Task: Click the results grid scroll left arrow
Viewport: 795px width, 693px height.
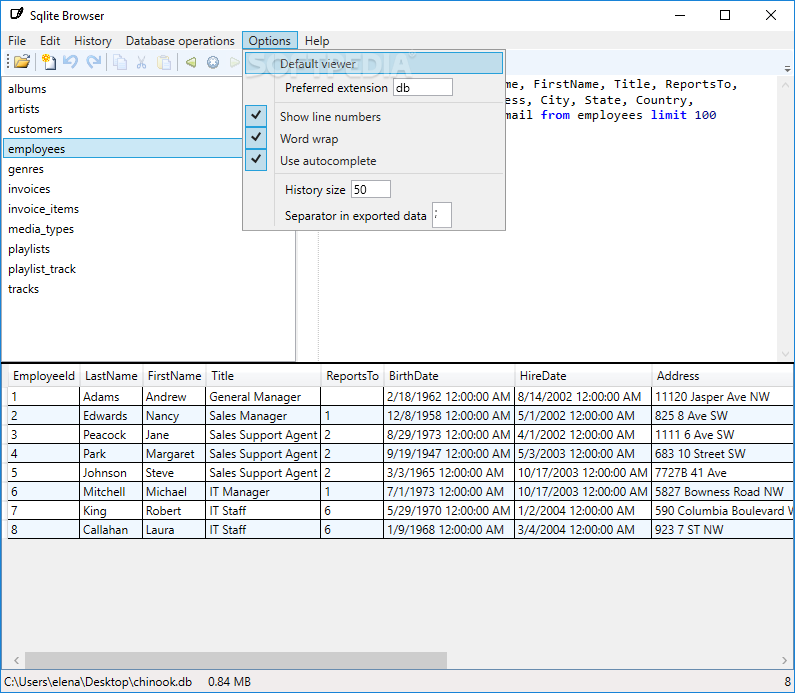Action: click(16, 660)
